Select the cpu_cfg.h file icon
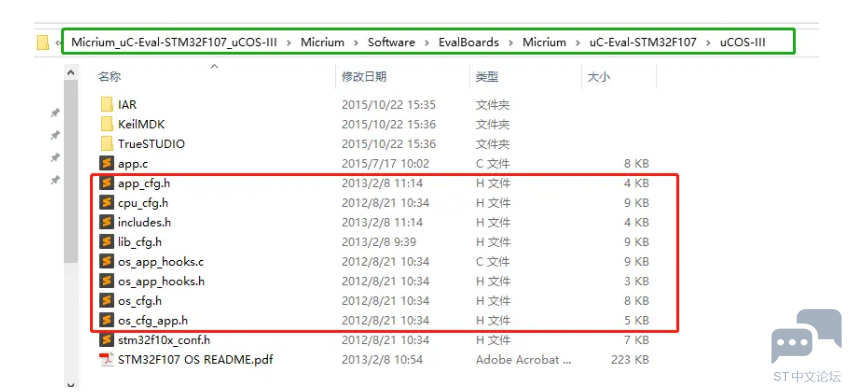 [x=107, y=203]
